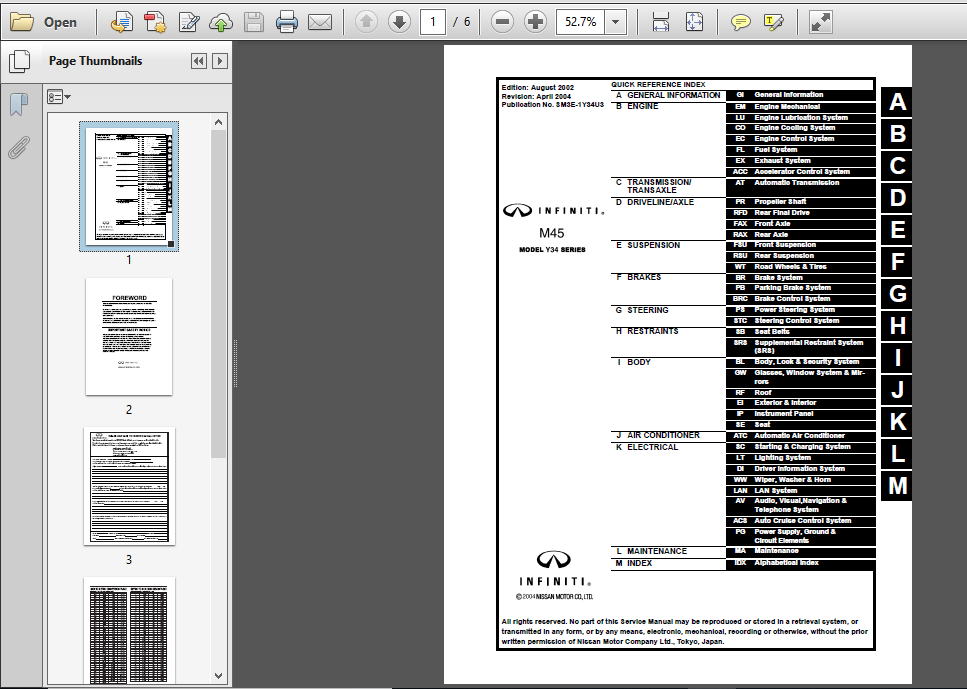Open the RF Roof section
The image size is (967, 689).
click(x=800, y=393)
